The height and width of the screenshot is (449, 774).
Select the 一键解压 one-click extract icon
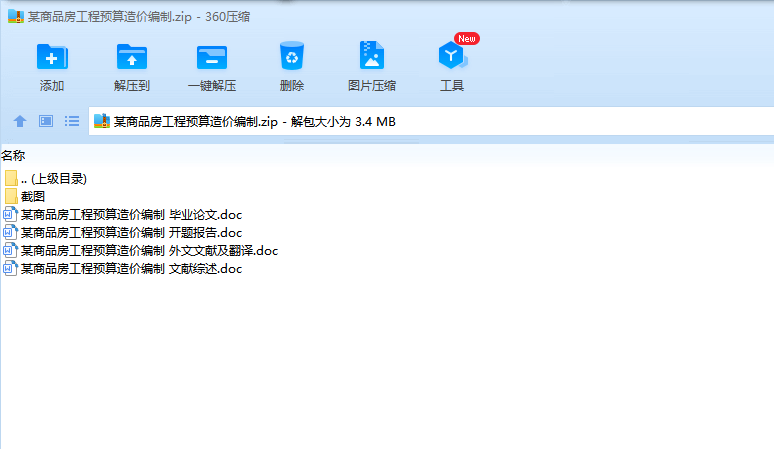tap(212, 58)
